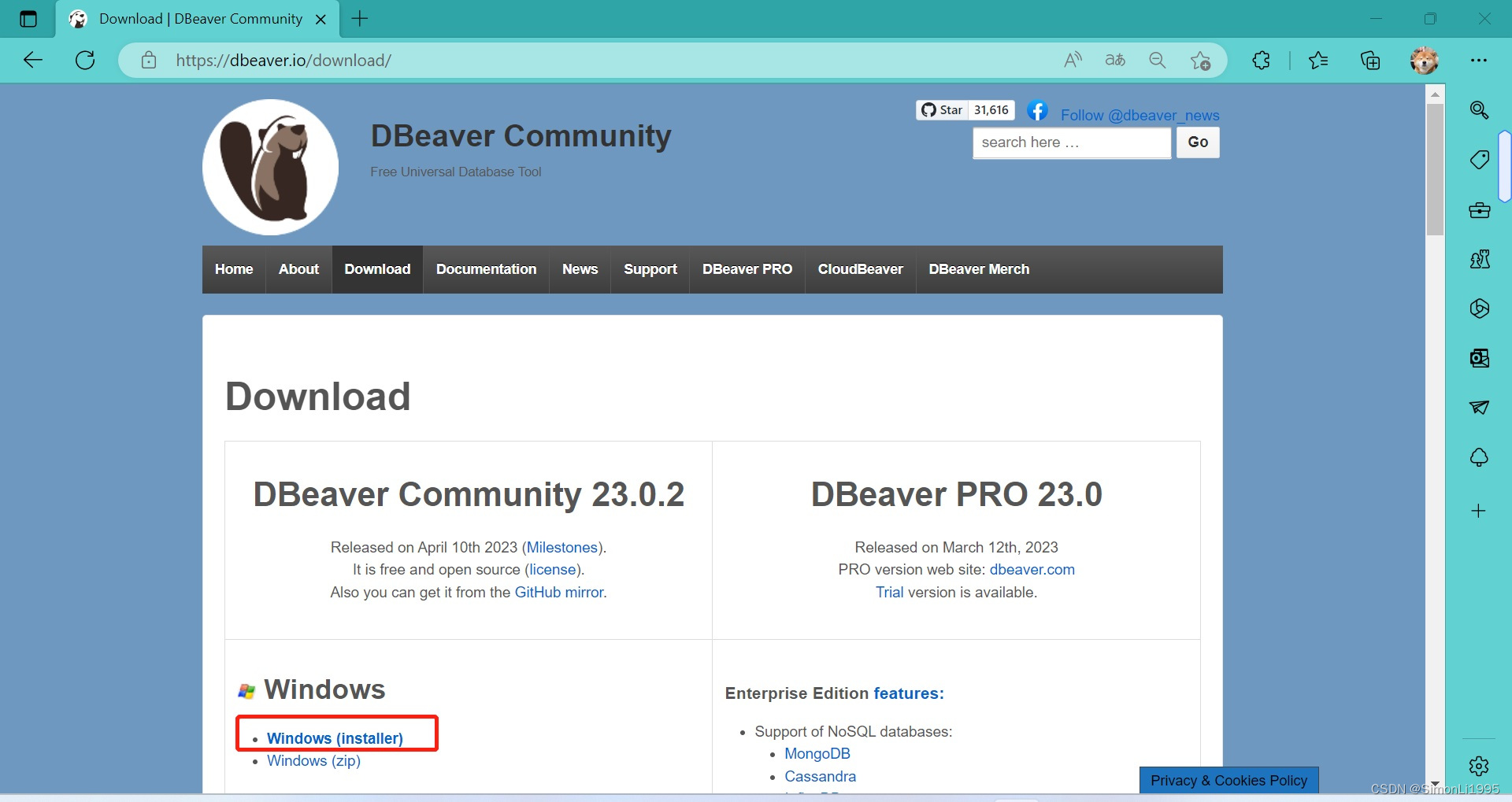
Task: Close the DBeaver Community tab
Action: 321,20
